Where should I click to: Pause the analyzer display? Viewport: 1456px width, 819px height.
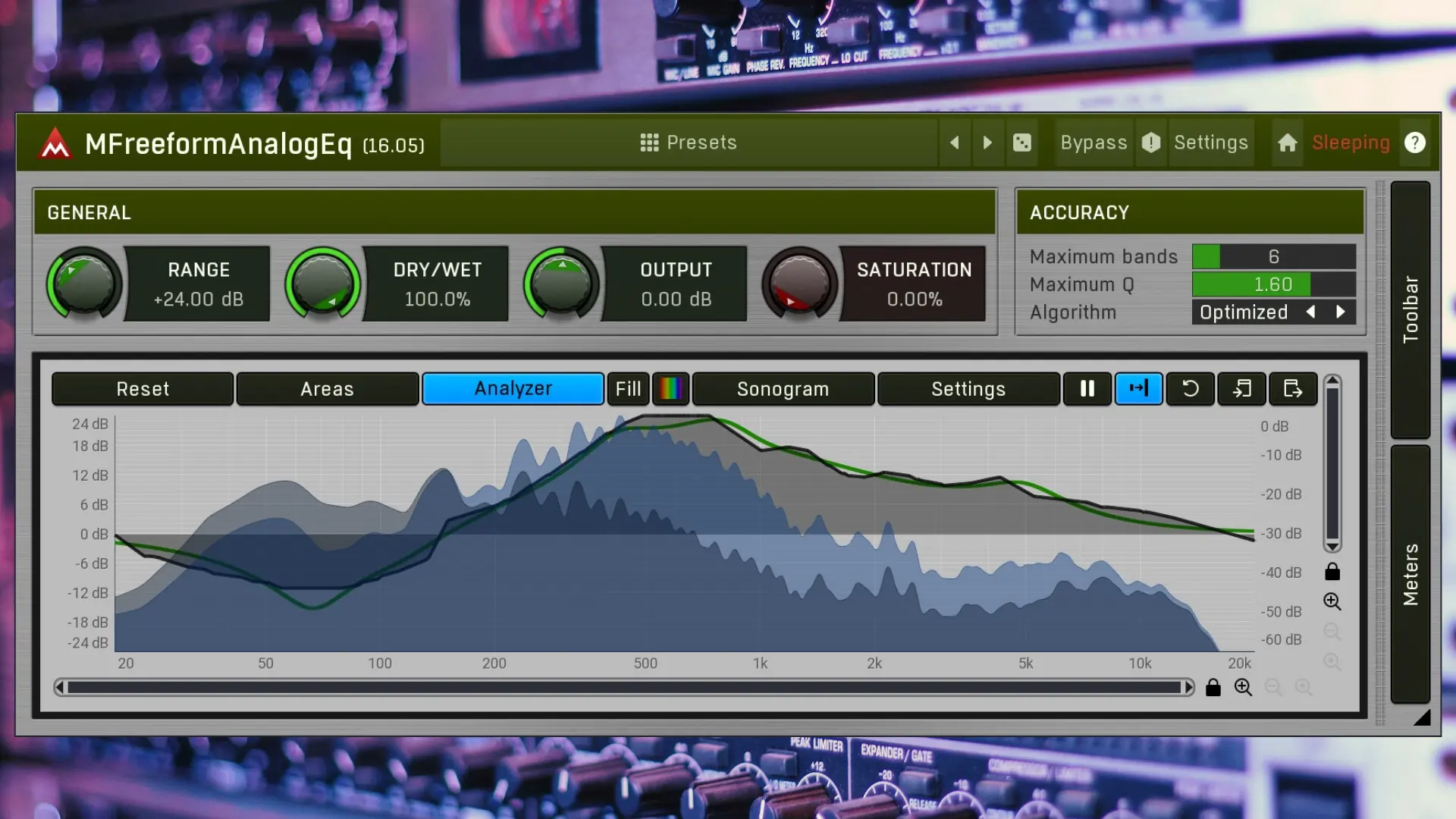[x=1087, y=389]
